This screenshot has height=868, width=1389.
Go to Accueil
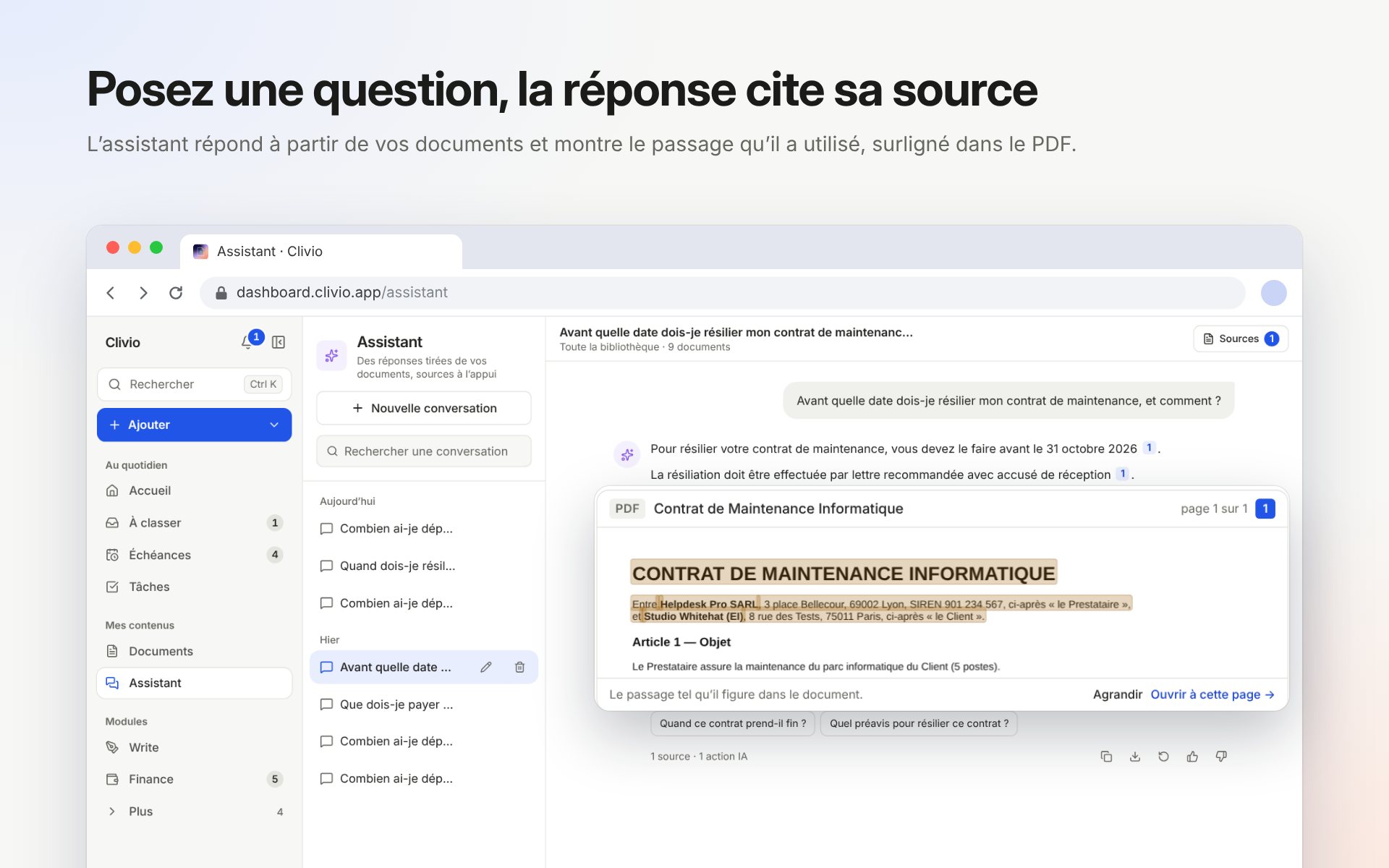click(194, 490)
